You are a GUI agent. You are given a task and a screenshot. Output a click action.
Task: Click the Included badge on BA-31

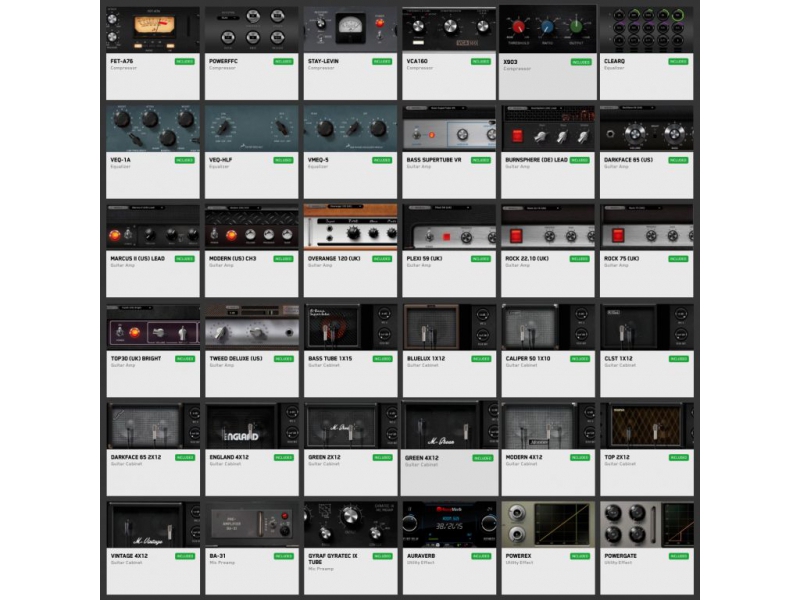click(284, 556)
